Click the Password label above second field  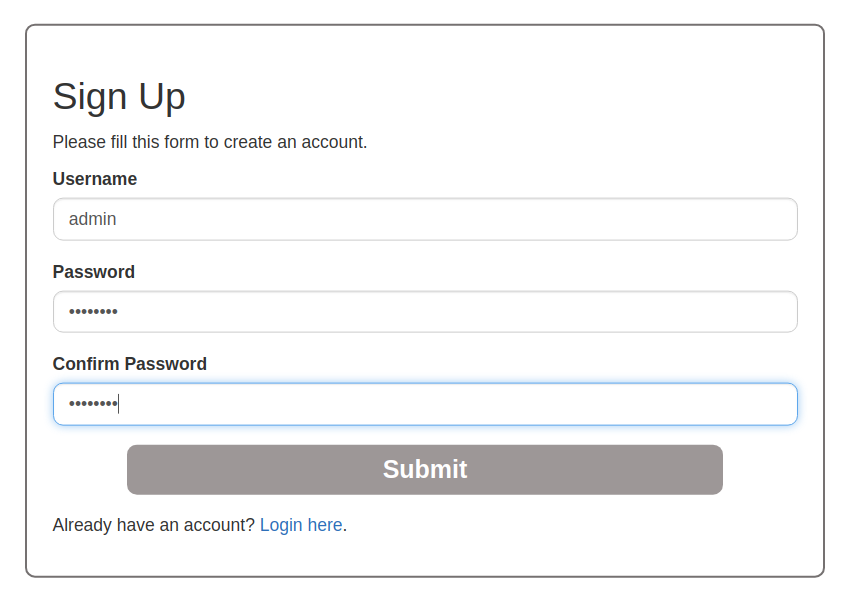click(93, 271)
